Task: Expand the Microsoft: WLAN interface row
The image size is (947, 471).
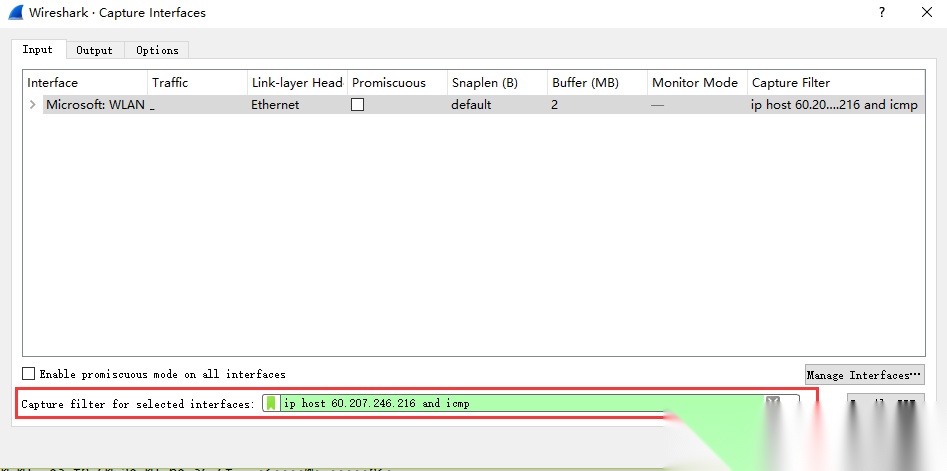Action: 33,104
